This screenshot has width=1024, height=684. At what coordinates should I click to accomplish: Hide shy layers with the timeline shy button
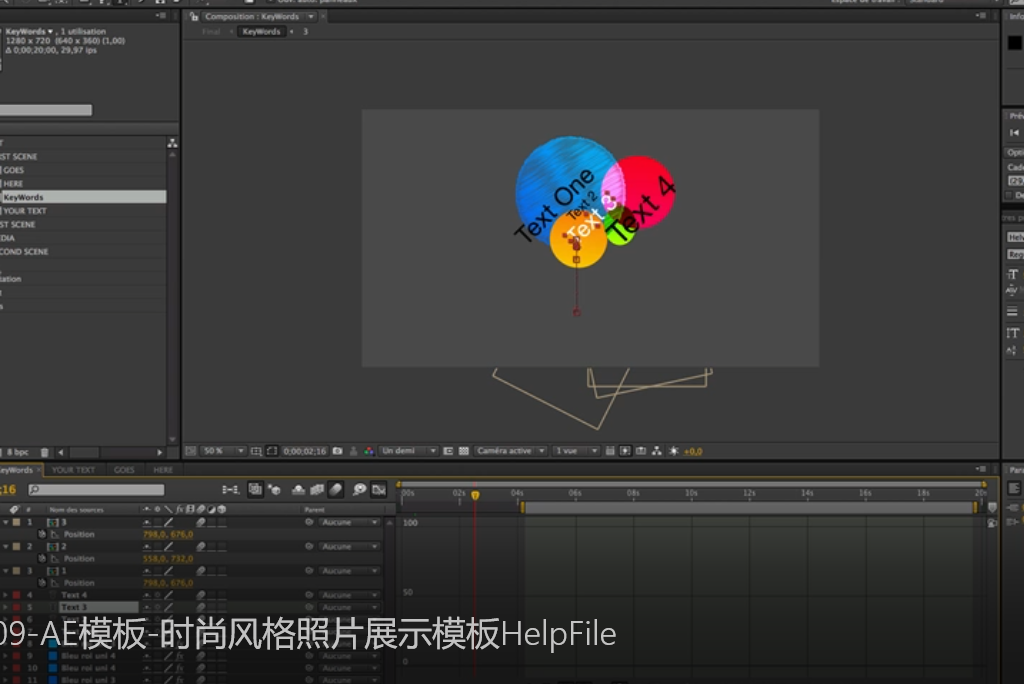[x=298, y=489]
